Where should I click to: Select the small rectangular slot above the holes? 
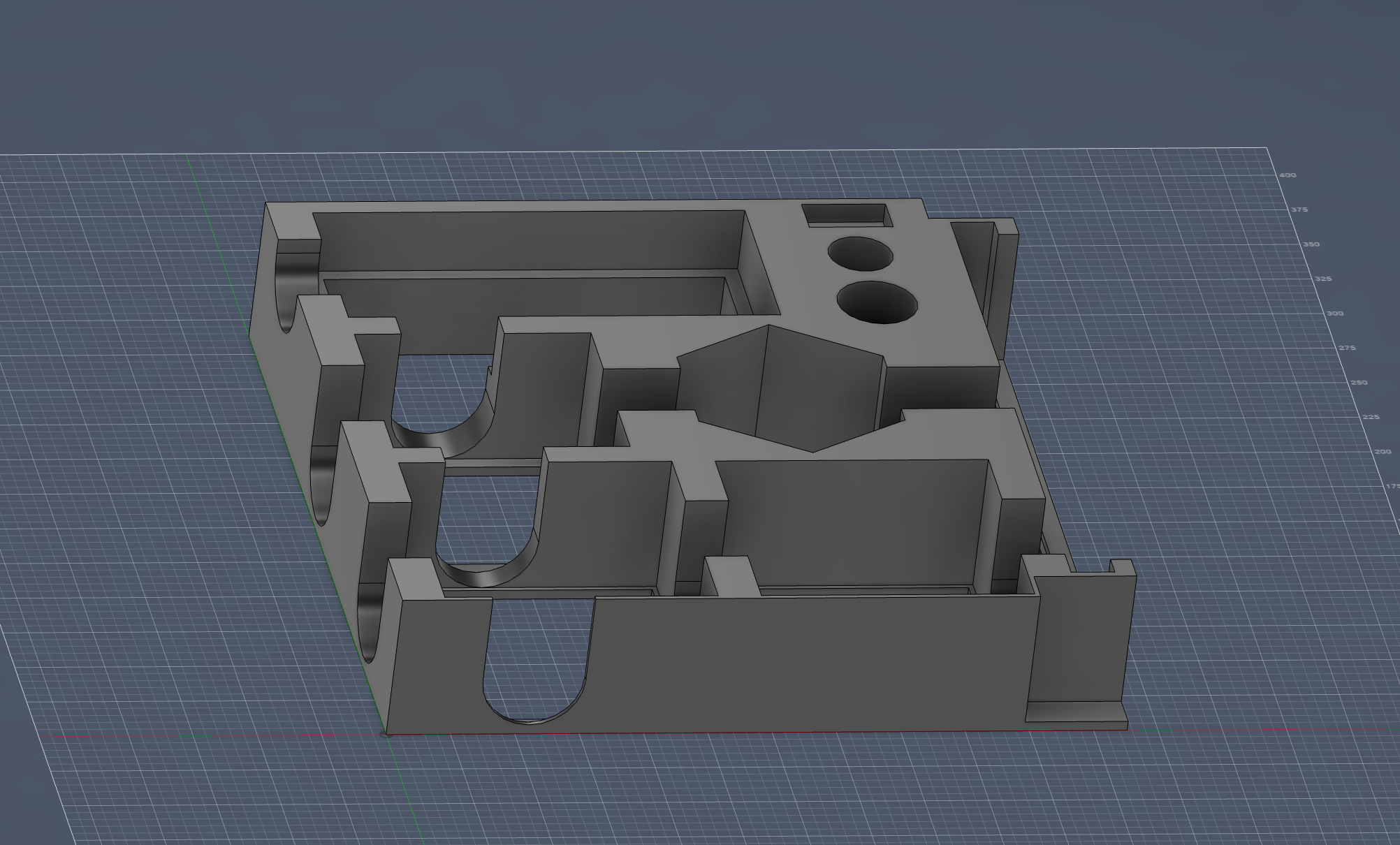(847, 215)
